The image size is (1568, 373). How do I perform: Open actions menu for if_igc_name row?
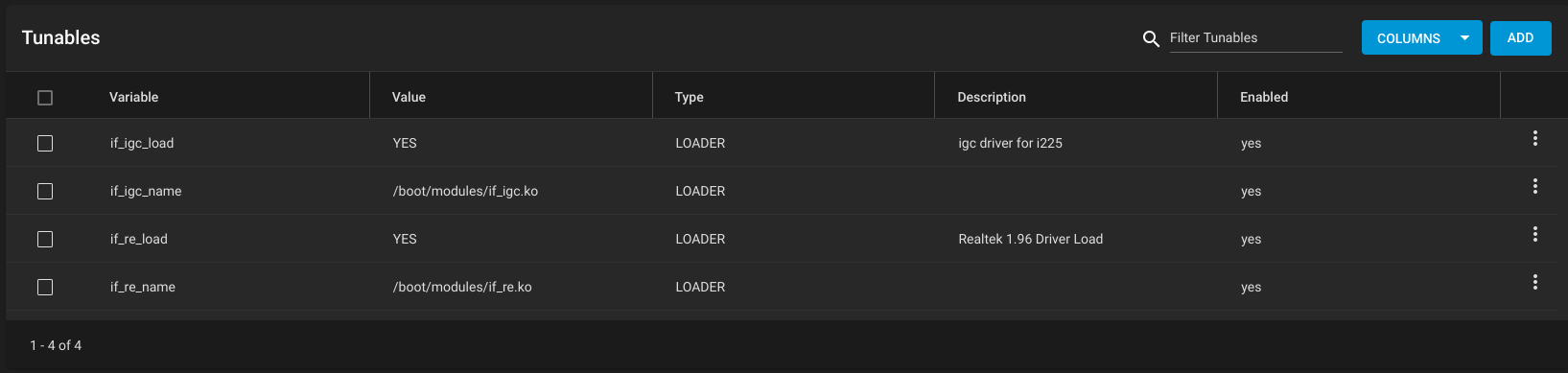click(x=1534, y=186)
